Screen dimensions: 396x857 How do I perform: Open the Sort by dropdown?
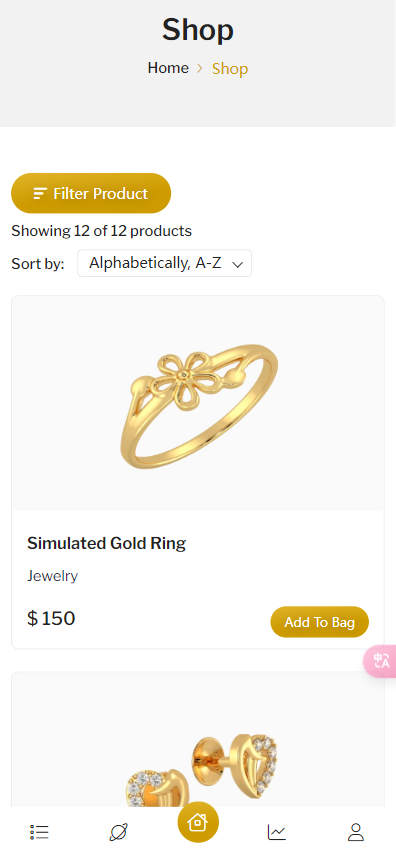164,263
